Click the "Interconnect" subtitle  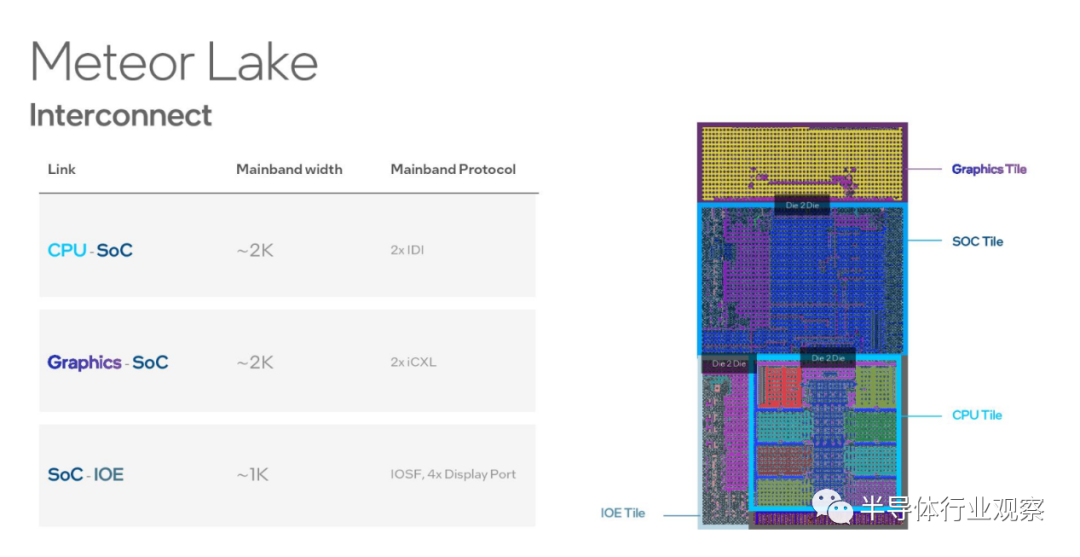point(121,115)
